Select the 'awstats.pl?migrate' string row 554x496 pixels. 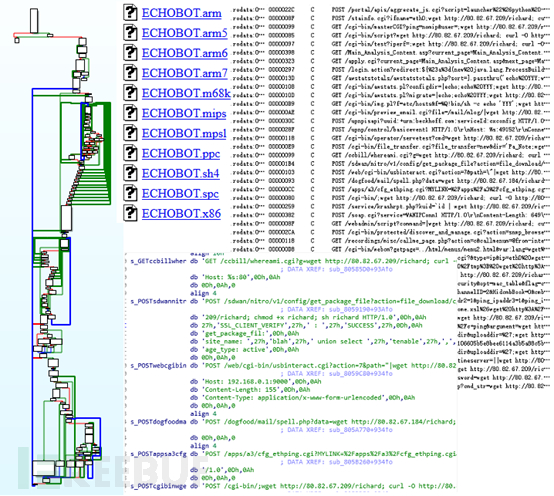click(x=391, y=95)
